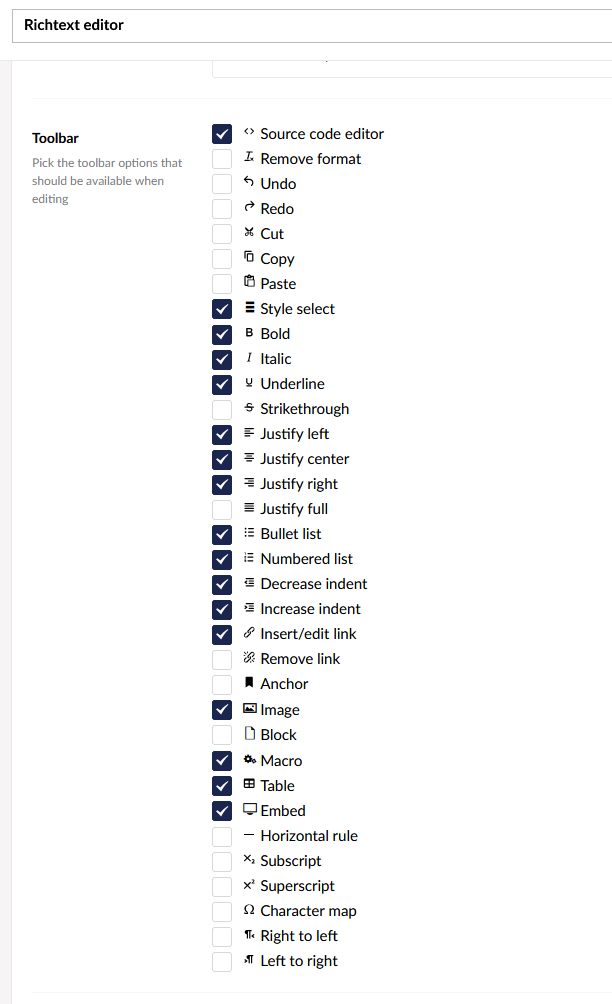Click the Table grid icon
612x1004 pixels.
coord(249,784)
